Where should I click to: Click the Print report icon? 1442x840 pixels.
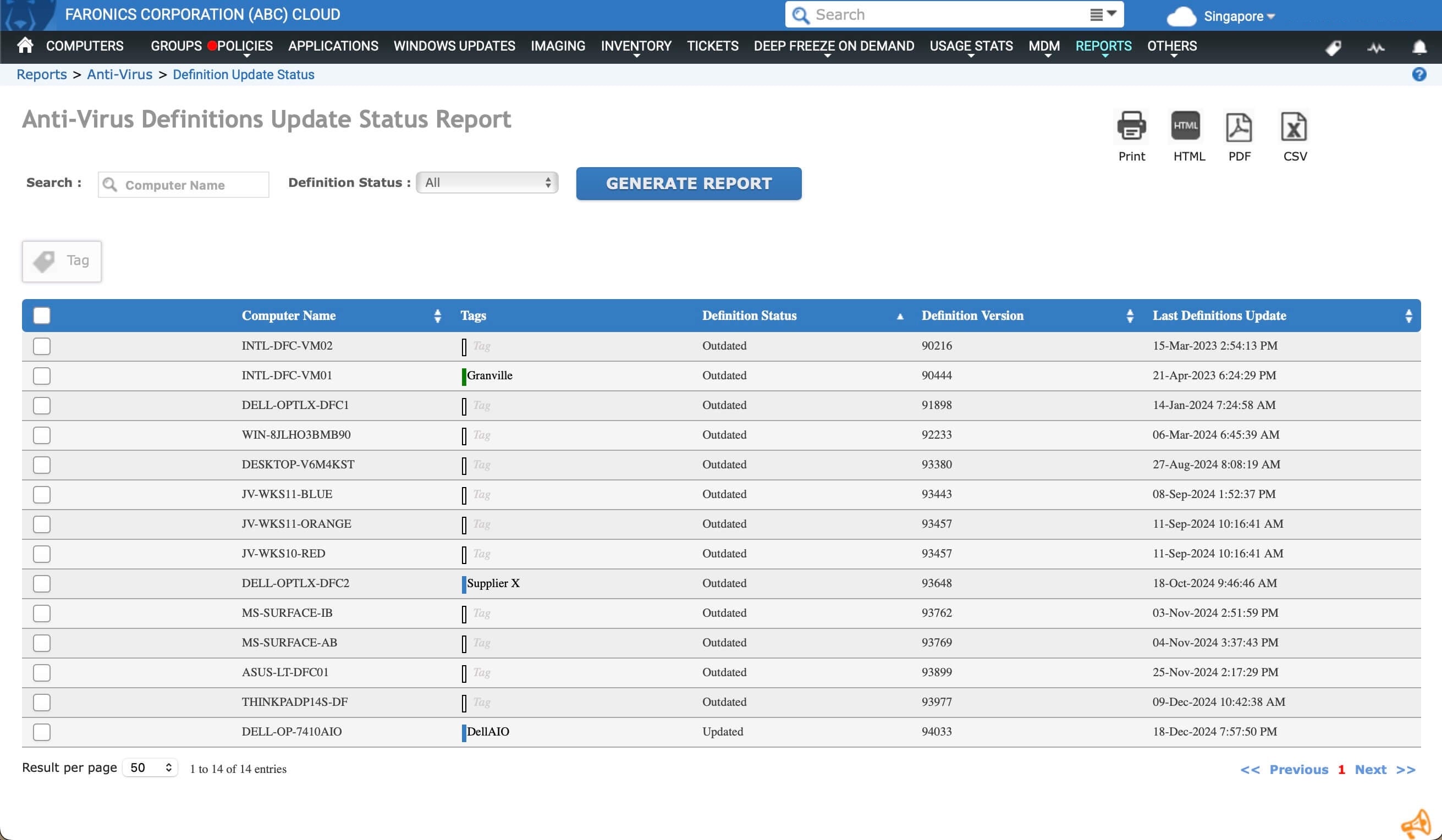1131,126
